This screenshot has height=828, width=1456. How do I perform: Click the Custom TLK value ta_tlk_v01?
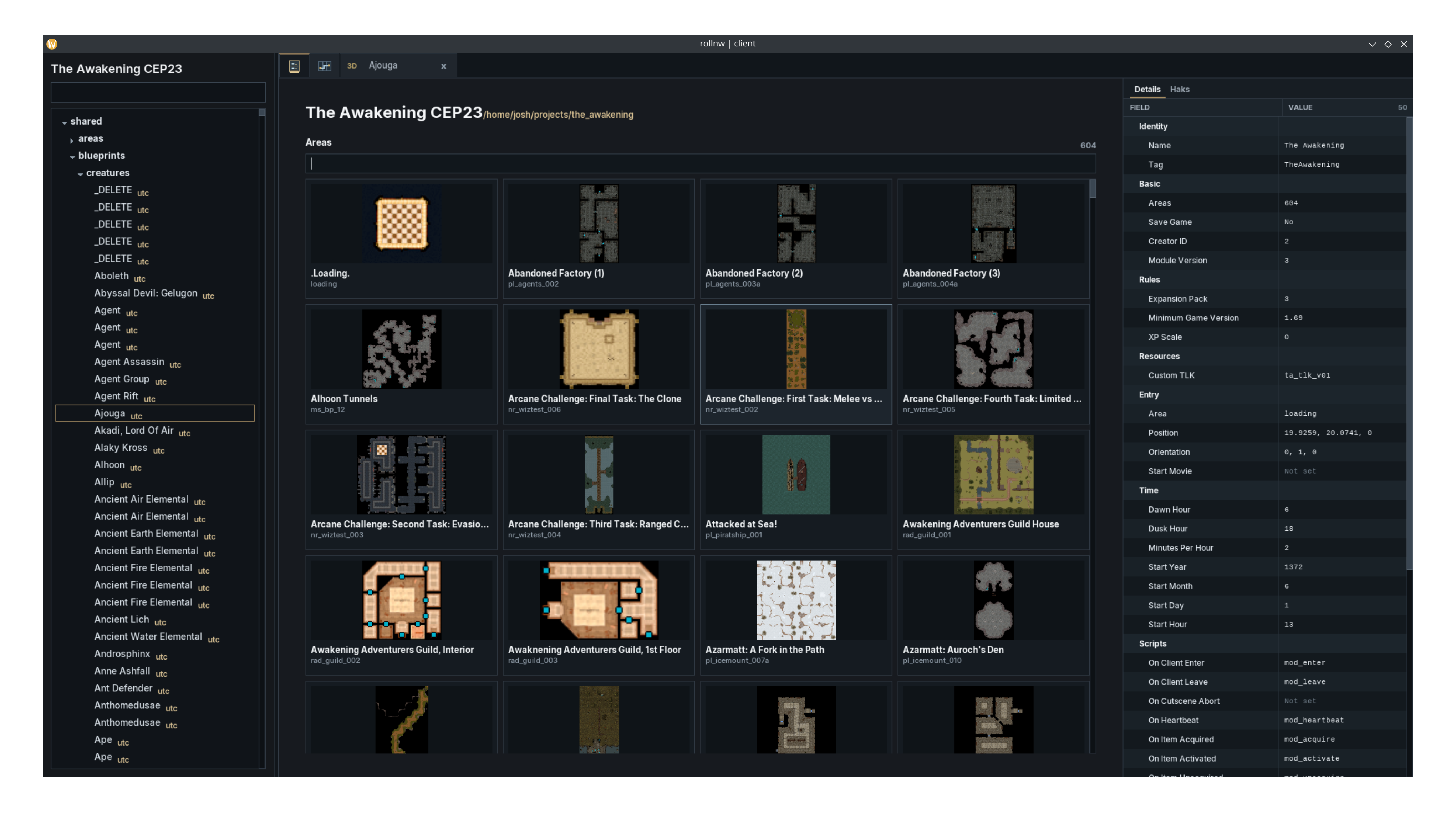coord(1307,375)
